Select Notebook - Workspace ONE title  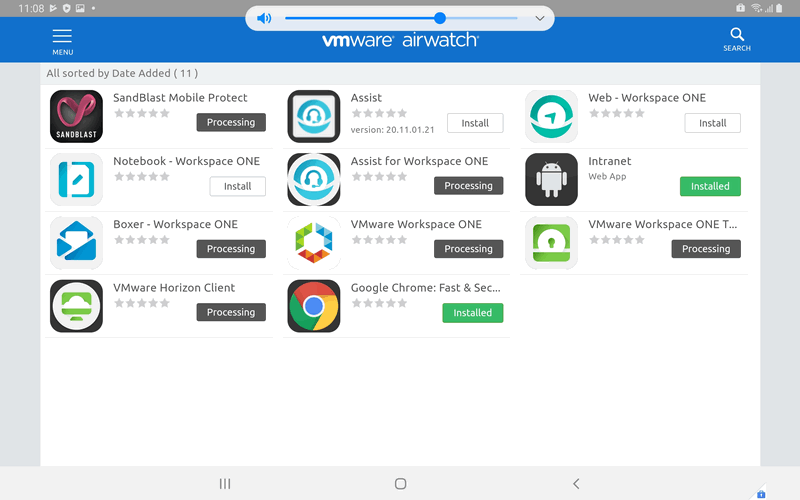click(187, 161)
